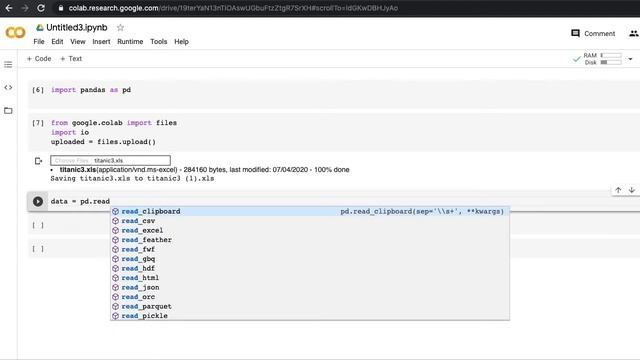Image resolution: width=640 pixels, height=360 pixels.
Task: Open the Help menu
Action: tap(181, 42)
